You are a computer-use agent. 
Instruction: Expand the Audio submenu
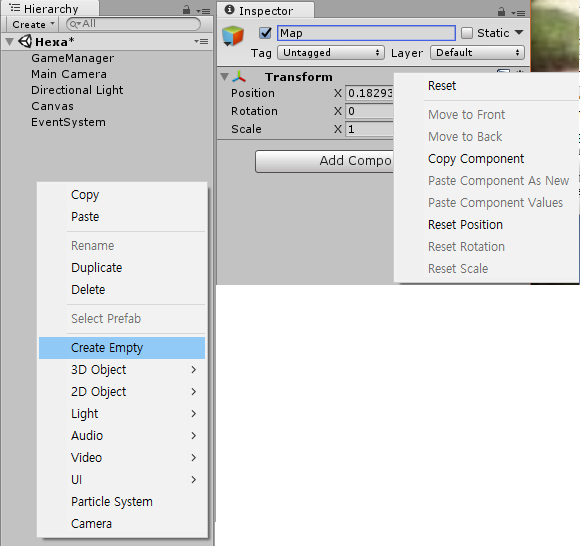coord(122,436)
